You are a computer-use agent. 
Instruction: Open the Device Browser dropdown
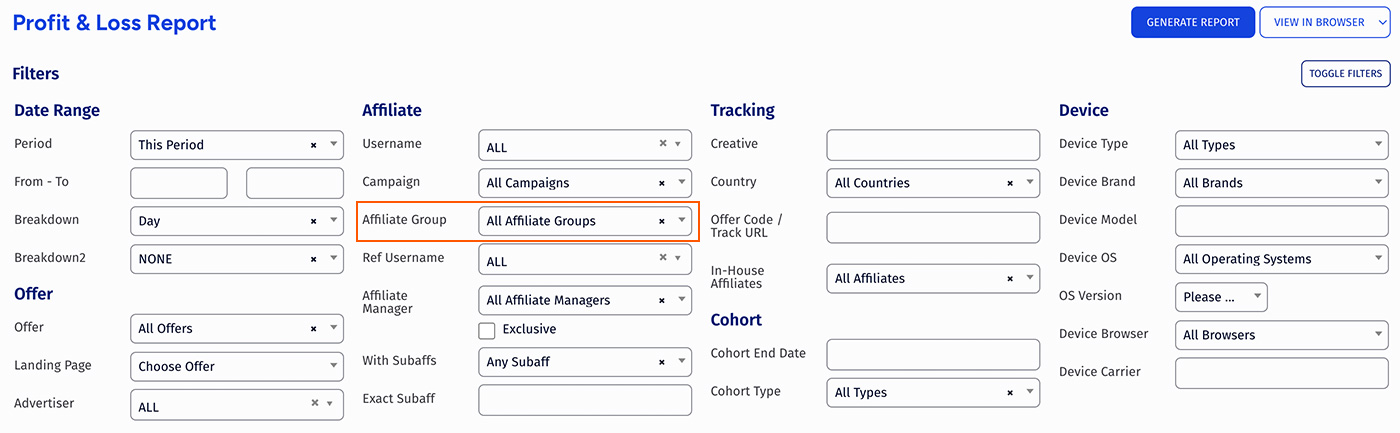pyautogui.click(x=1282, y=335)
